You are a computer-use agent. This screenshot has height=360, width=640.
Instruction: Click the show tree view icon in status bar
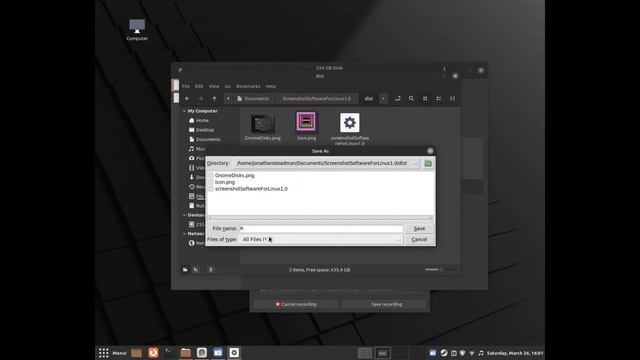coord(196,270)
